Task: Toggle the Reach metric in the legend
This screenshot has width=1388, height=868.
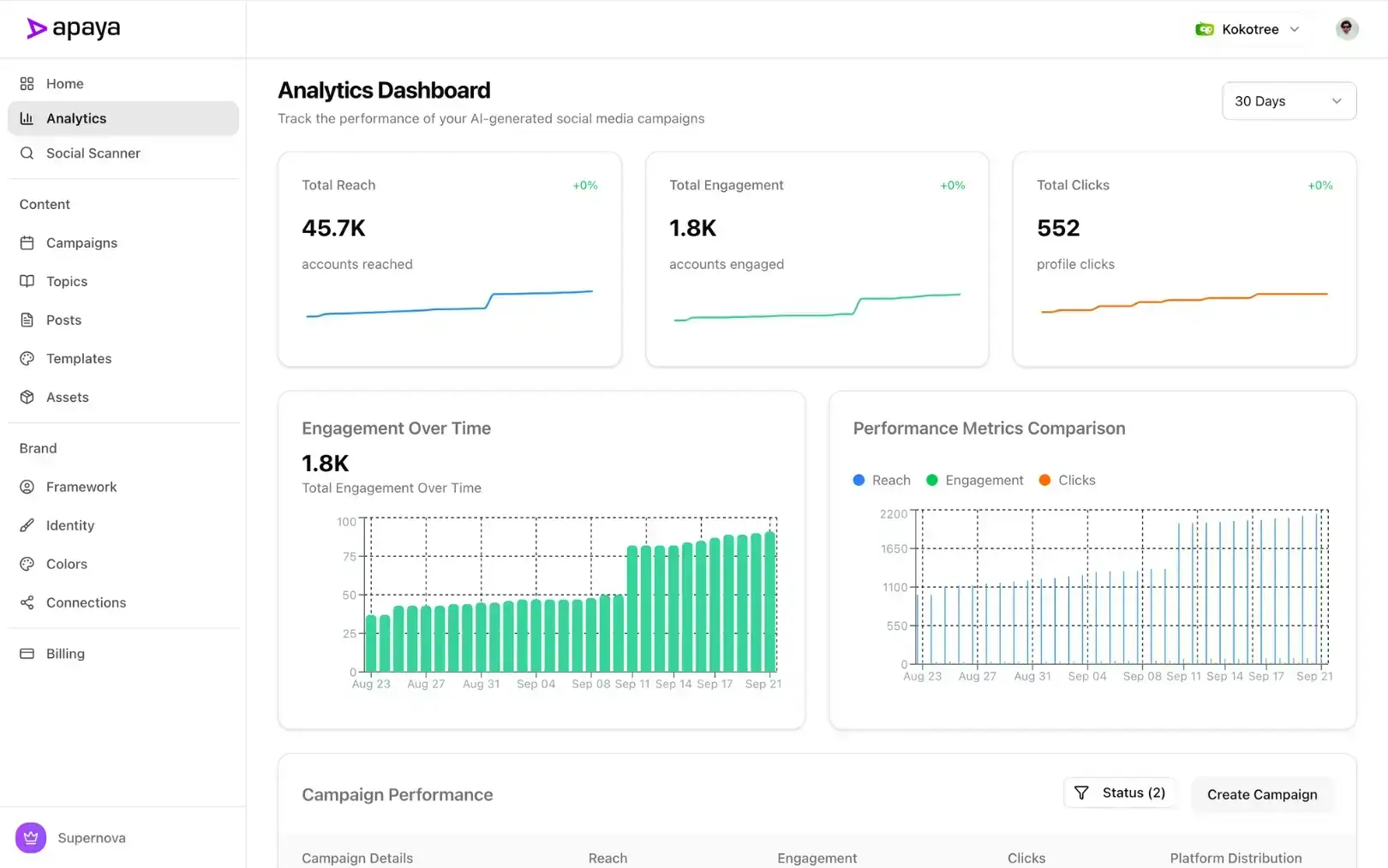Action: pos(882,480)
